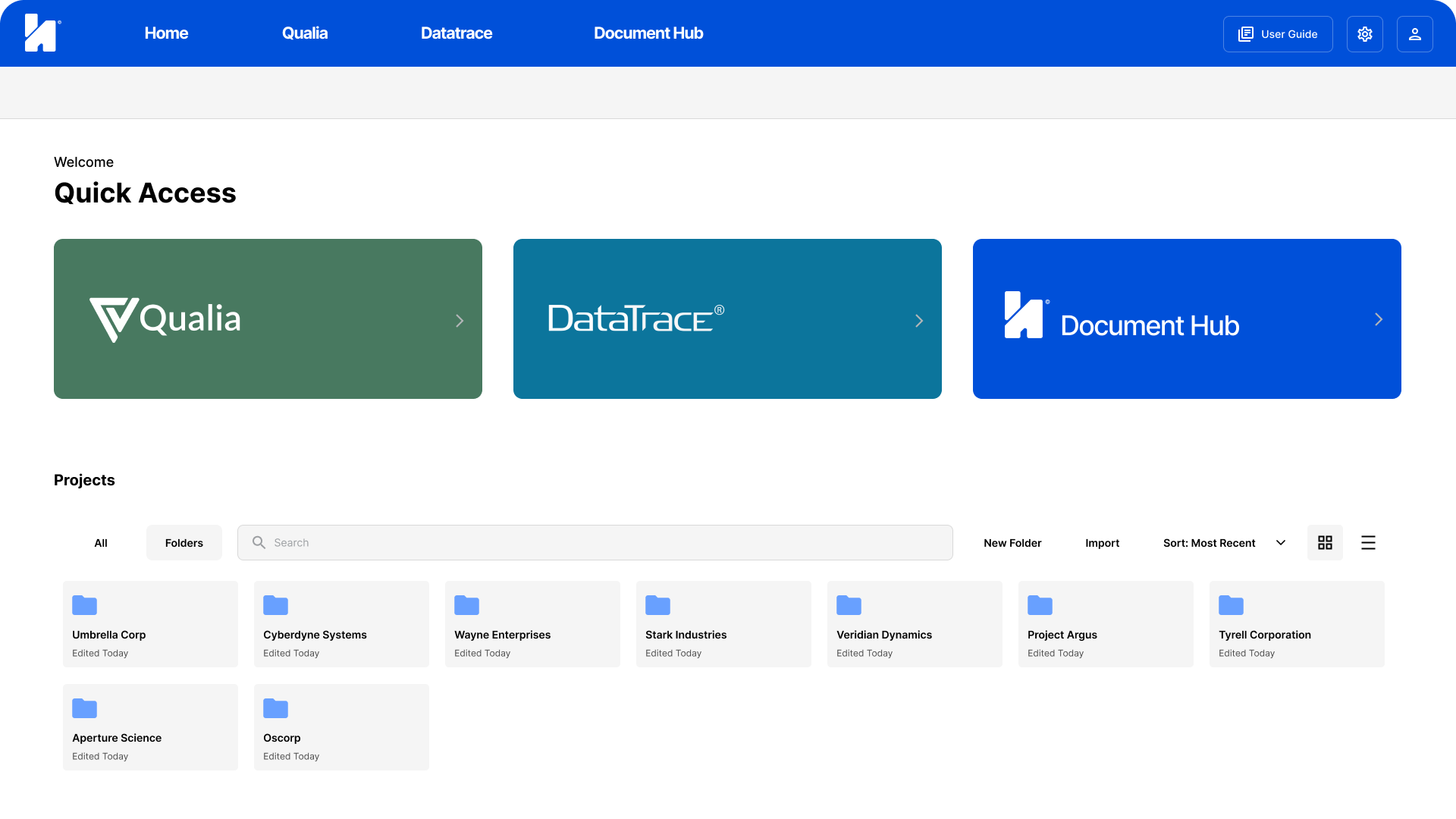Click the Veridian Dynamics folder icon
This screenshot has width=1456, height=819.
849,605
